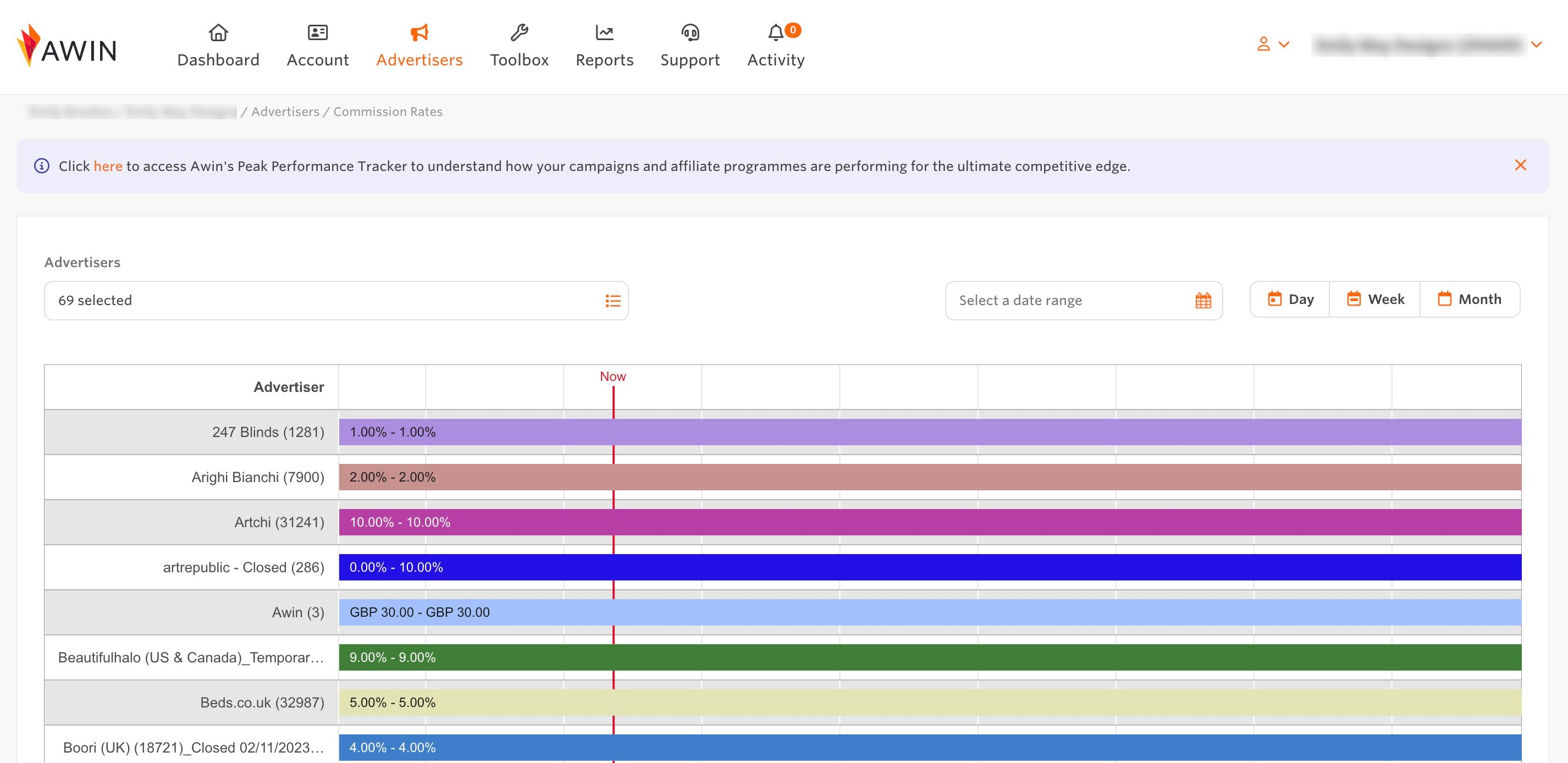Click the Reports chart icon

point(604,32)
